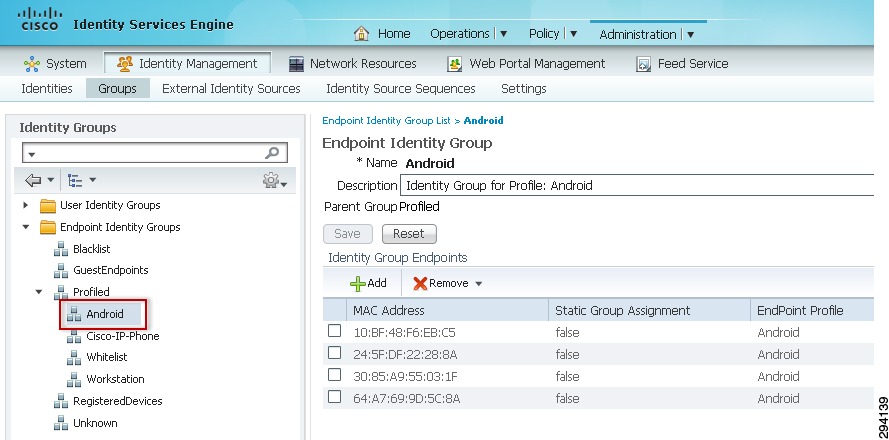Click the Unknown group icon
This screenshot has width=889, height=440.
click(61, 423)
